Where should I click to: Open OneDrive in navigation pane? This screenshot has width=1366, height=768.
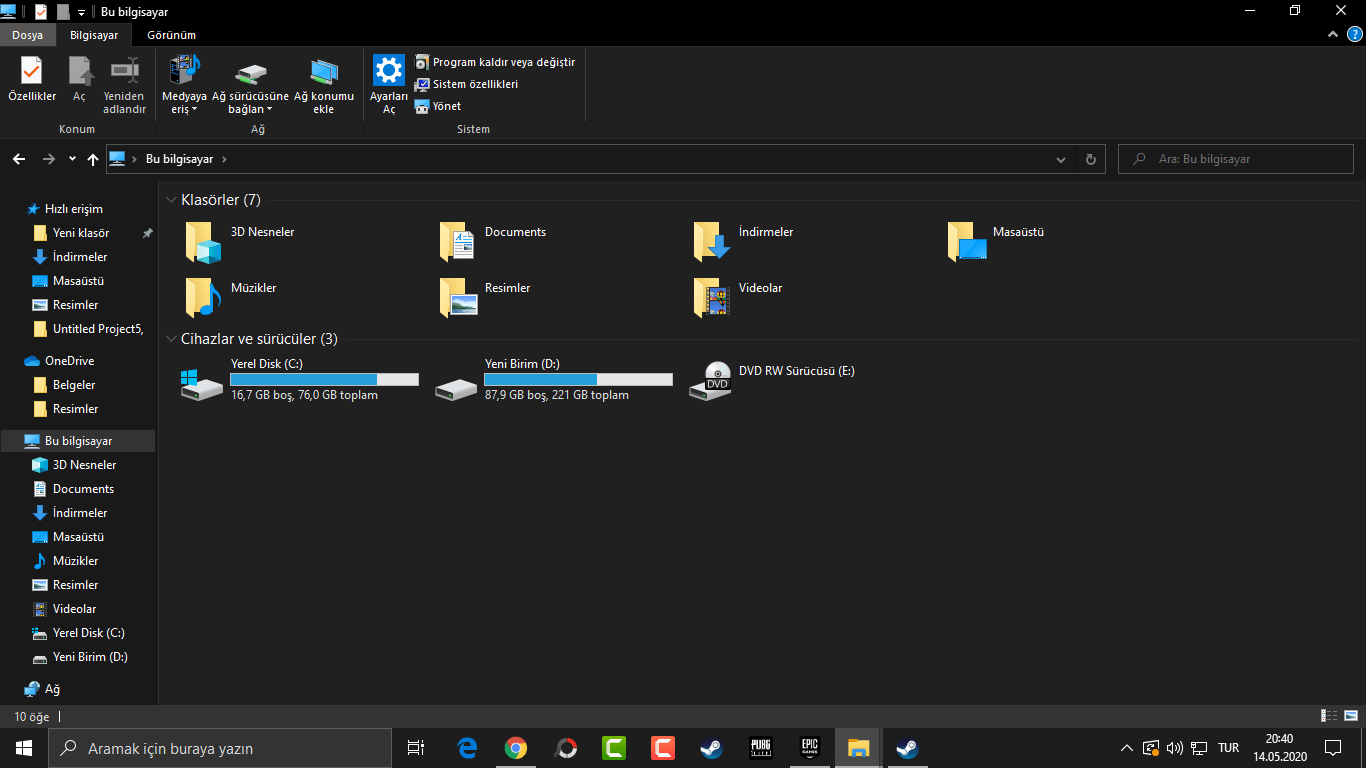(x=59, y=361)
